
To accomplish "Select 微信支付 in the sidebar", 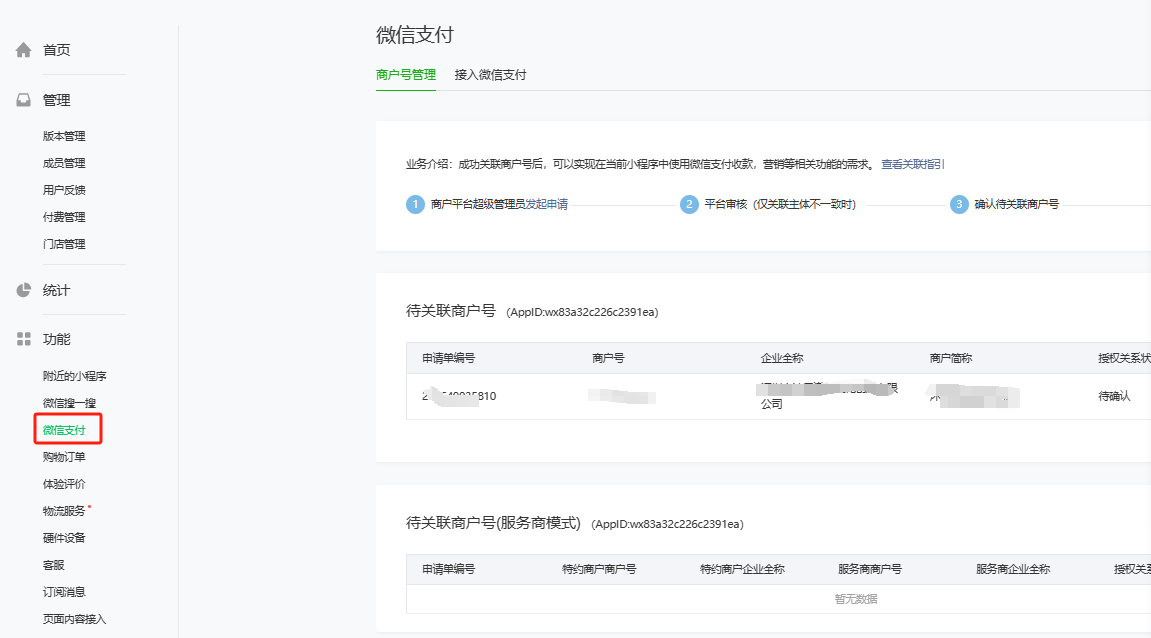I will coord(64,429).
